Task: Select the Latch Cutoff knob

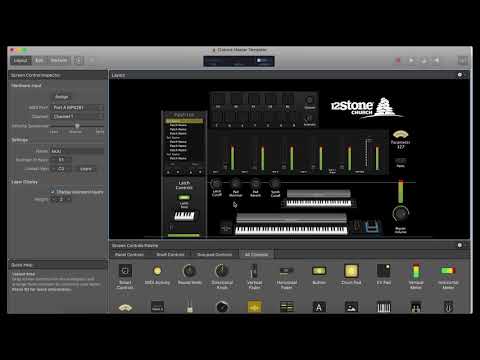Action: point(216,184)
